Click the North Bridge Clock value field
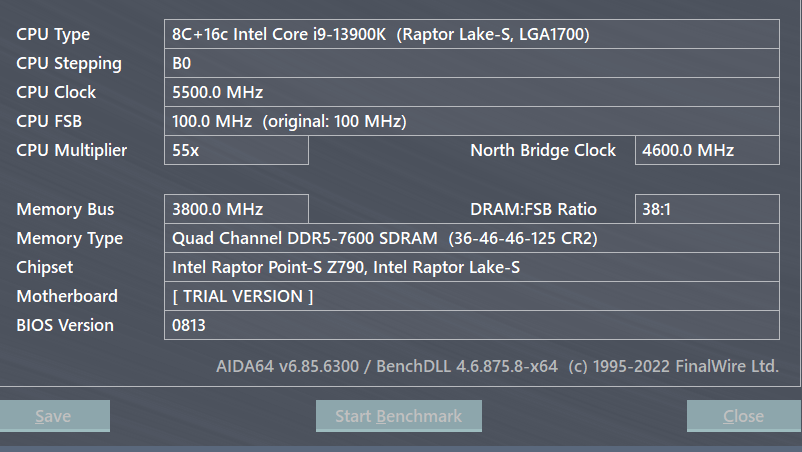 coord(706,150)
